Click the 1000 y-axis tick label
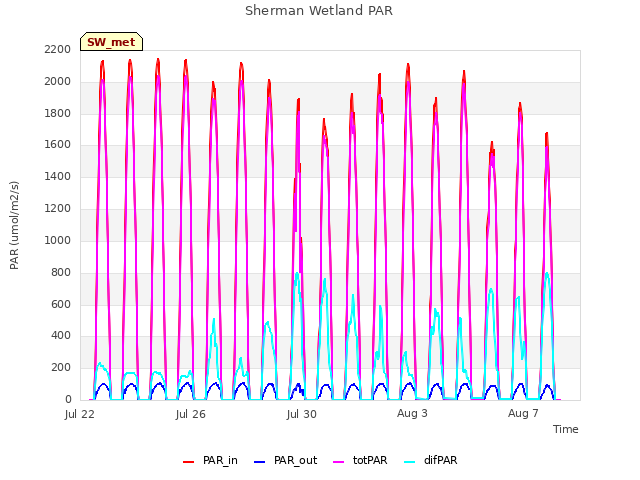This screenshot has height=480, width=640. [x=58, y=240]
